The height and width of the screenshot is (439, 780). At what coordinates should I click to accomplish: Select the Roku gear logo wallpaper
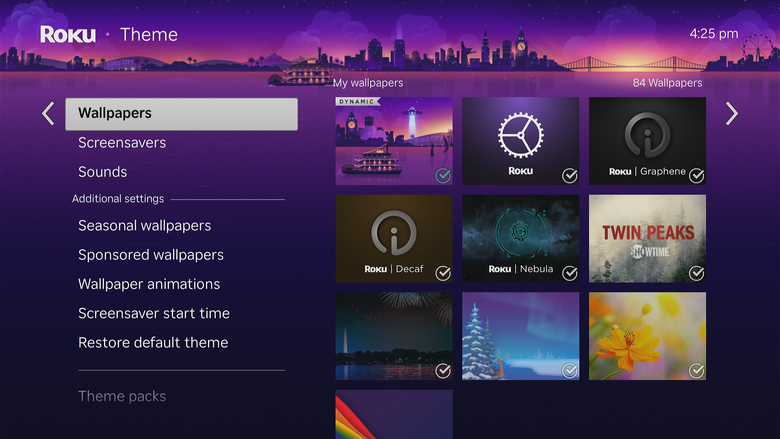click(x=520, y=141)
